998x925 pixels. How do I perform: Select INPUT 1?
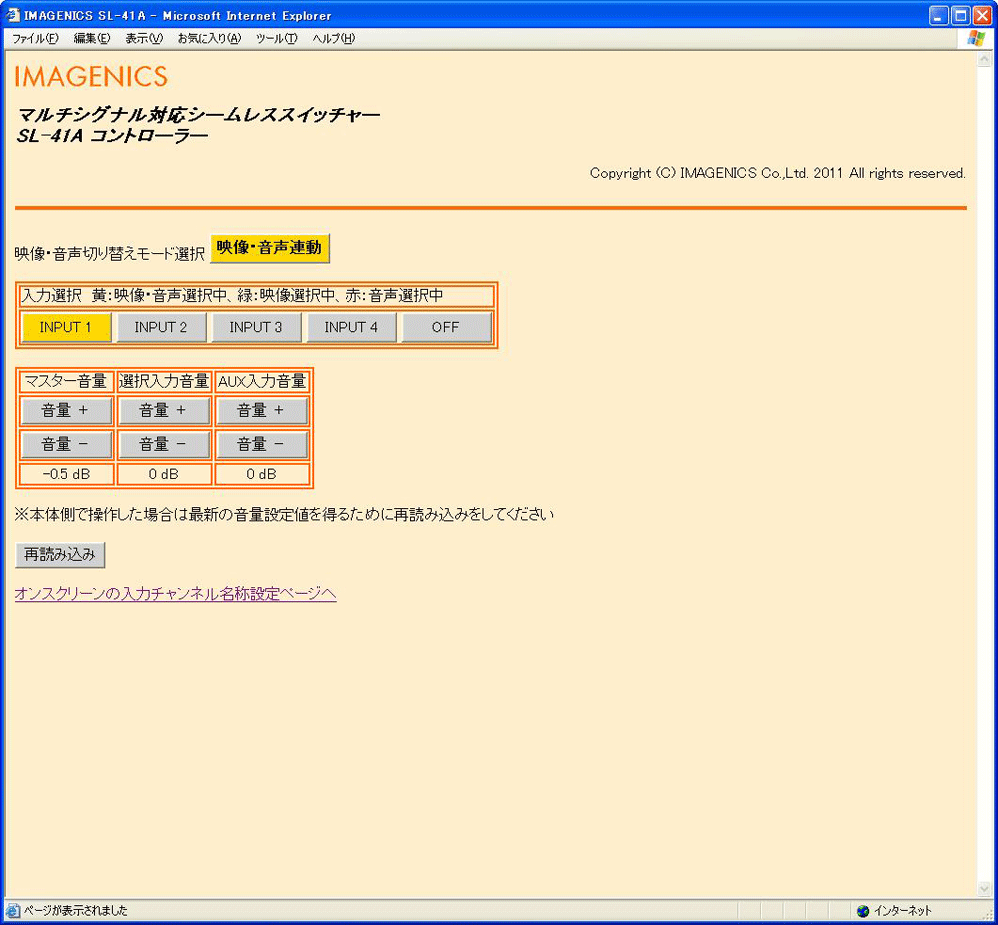pyautogui.click(x=66, y=327)
